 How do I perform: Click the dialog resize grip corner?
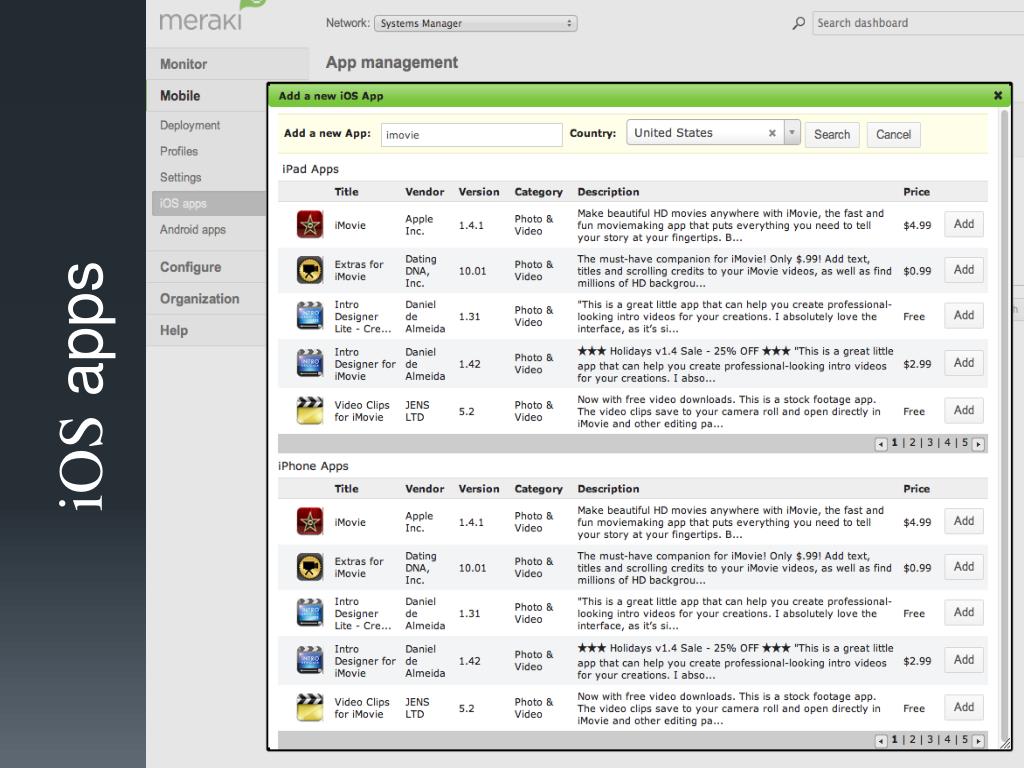(x=1005, y=743)
